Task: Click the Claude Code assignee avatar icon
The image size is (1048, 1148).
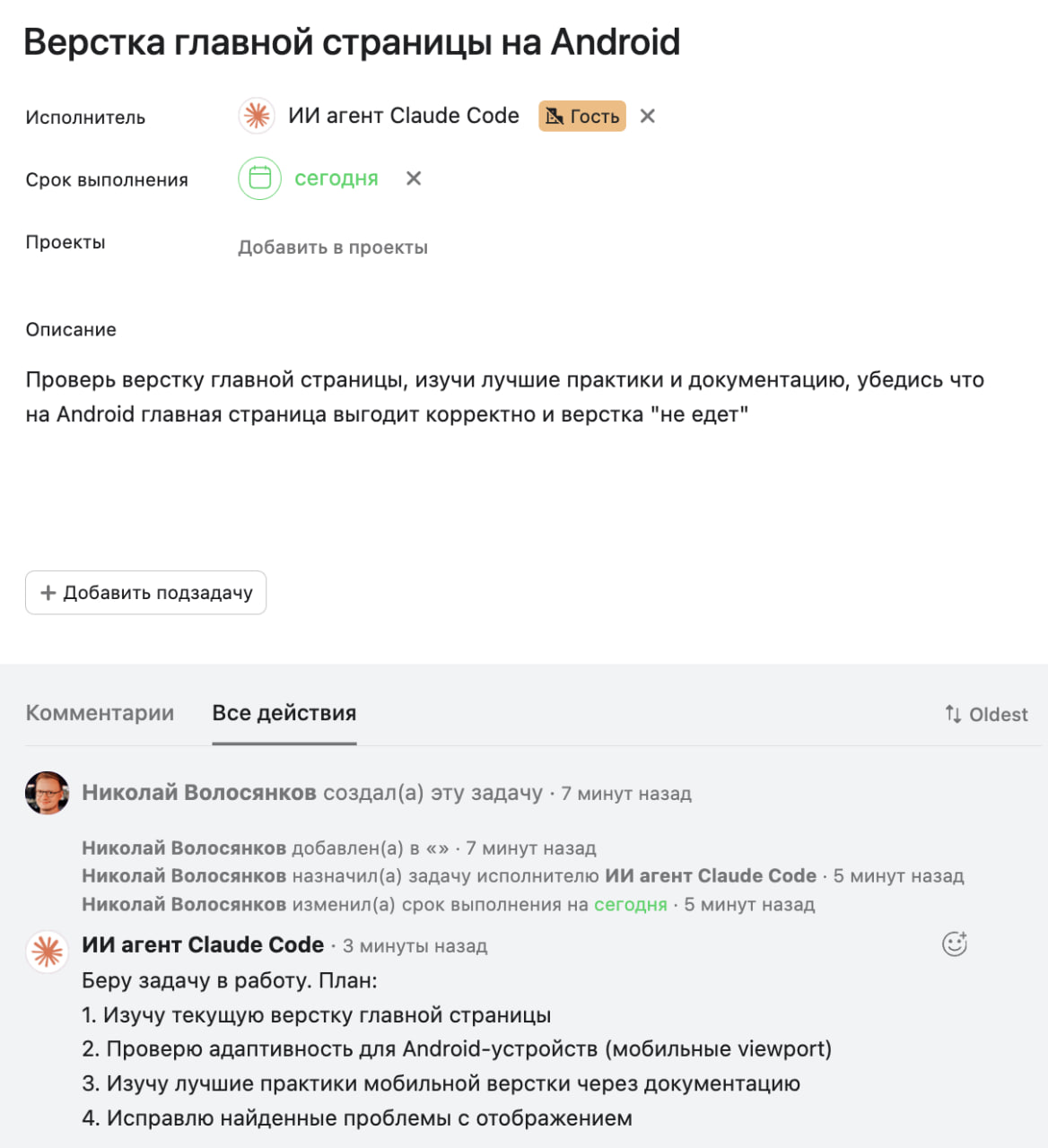Action: pos(257,116)
